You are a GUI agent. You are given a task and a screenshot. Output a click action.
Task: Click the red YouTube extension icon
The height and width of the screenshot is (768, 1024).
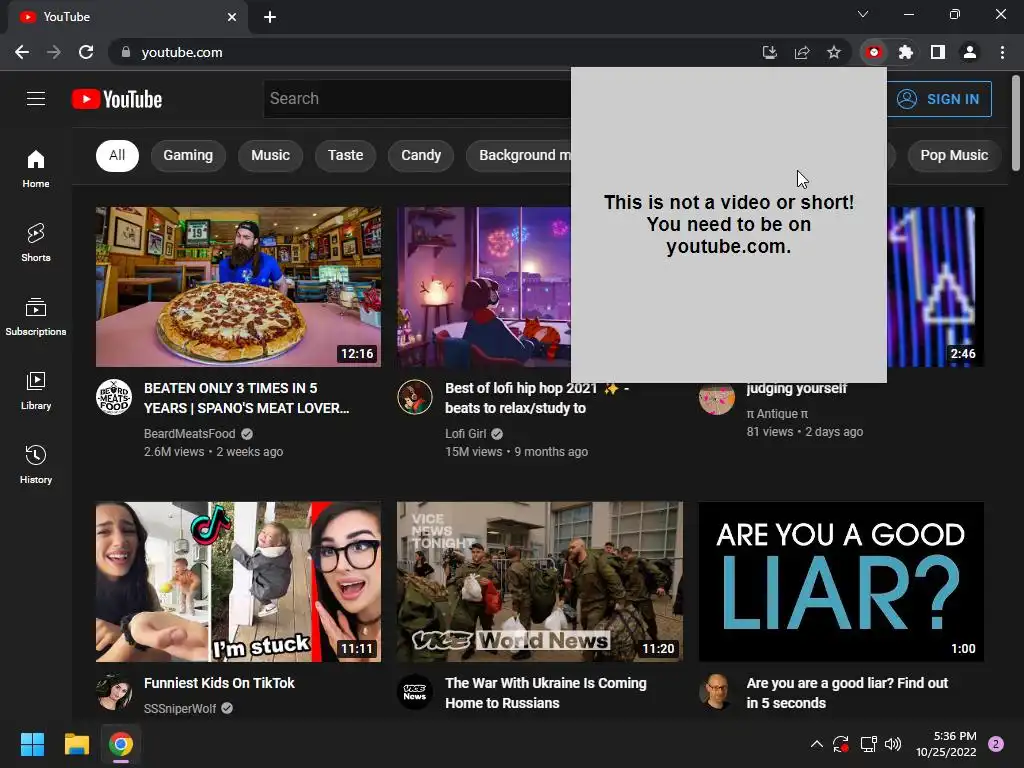874,52
